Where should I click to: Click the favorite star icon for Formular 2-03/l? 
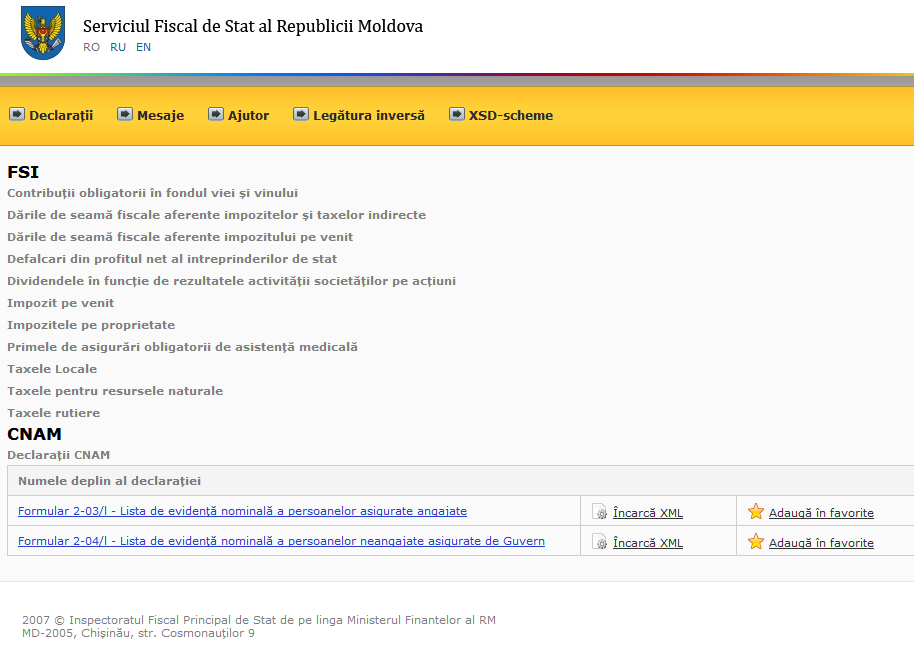coord(756,512)
